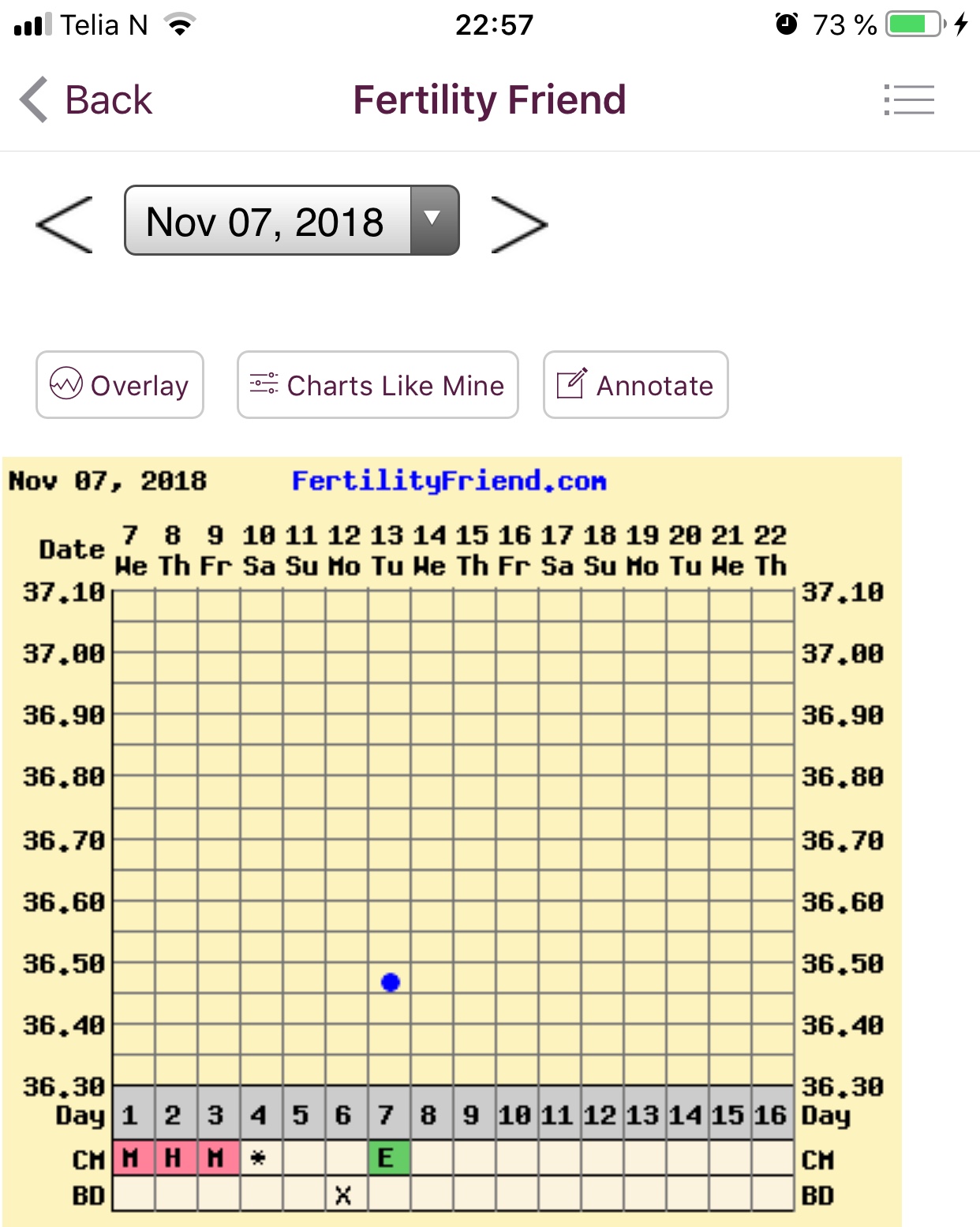This screenshot has height=1227, width=980.
Task: Tap the Annotate pencil icon
Action: 571,384
